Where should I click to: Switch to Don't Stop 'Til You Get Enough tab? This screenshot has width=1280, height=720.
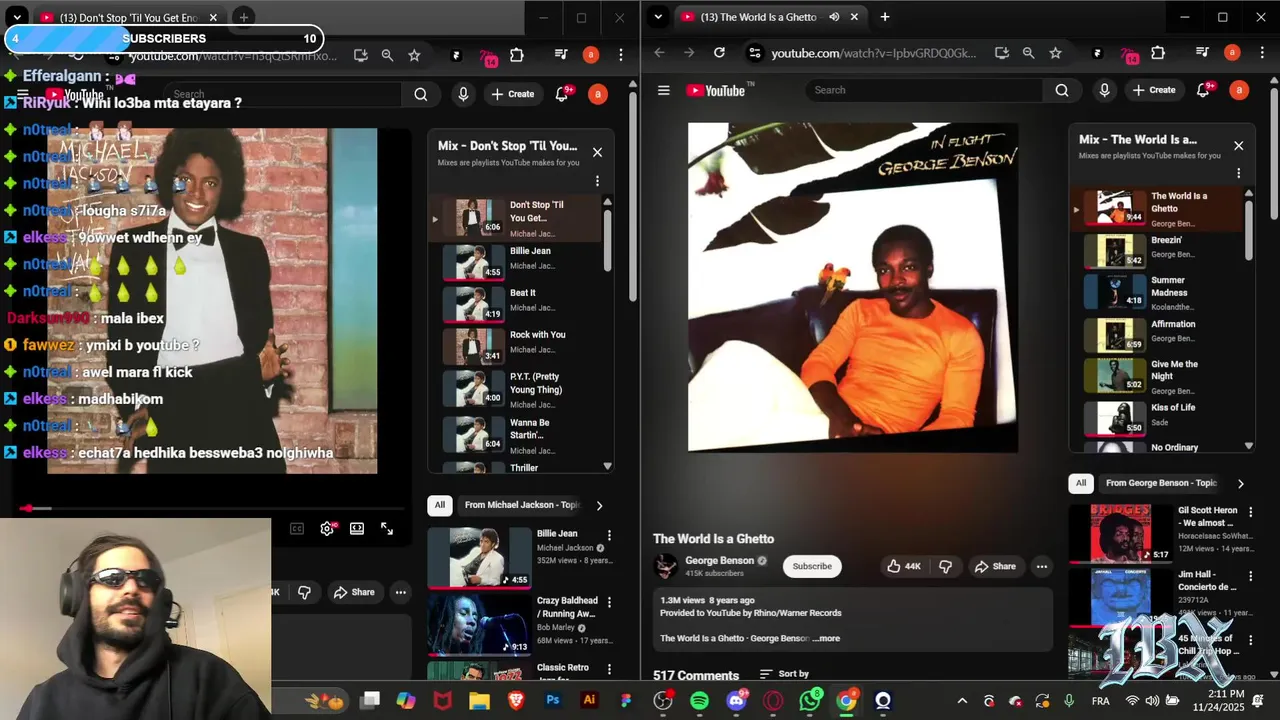tap(127, 17)
